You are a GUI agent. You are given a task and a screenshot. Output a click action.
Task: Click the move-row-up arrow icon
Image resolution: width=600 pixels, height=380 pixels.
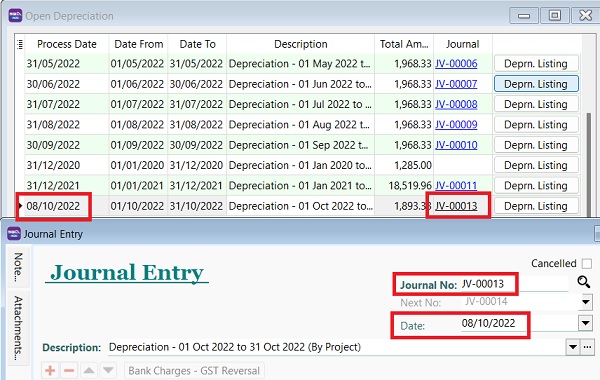point(89,370)
